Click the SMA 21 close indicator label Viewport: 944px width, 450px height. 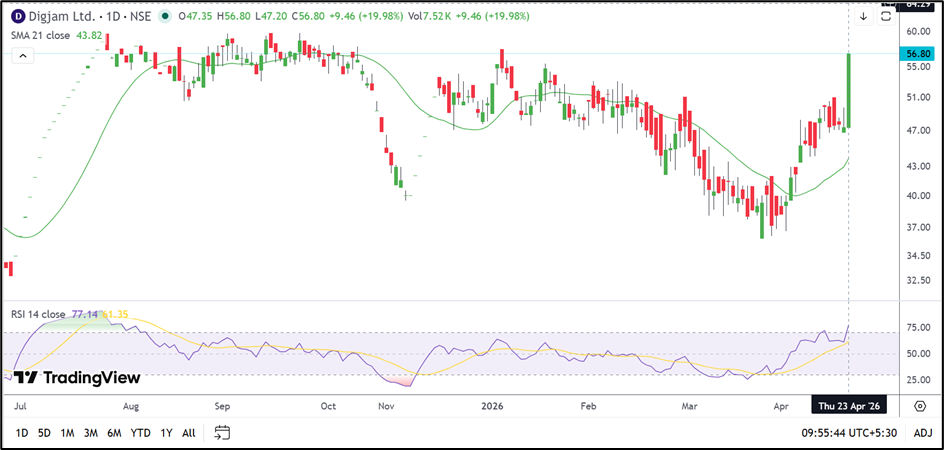coord(38,35)
